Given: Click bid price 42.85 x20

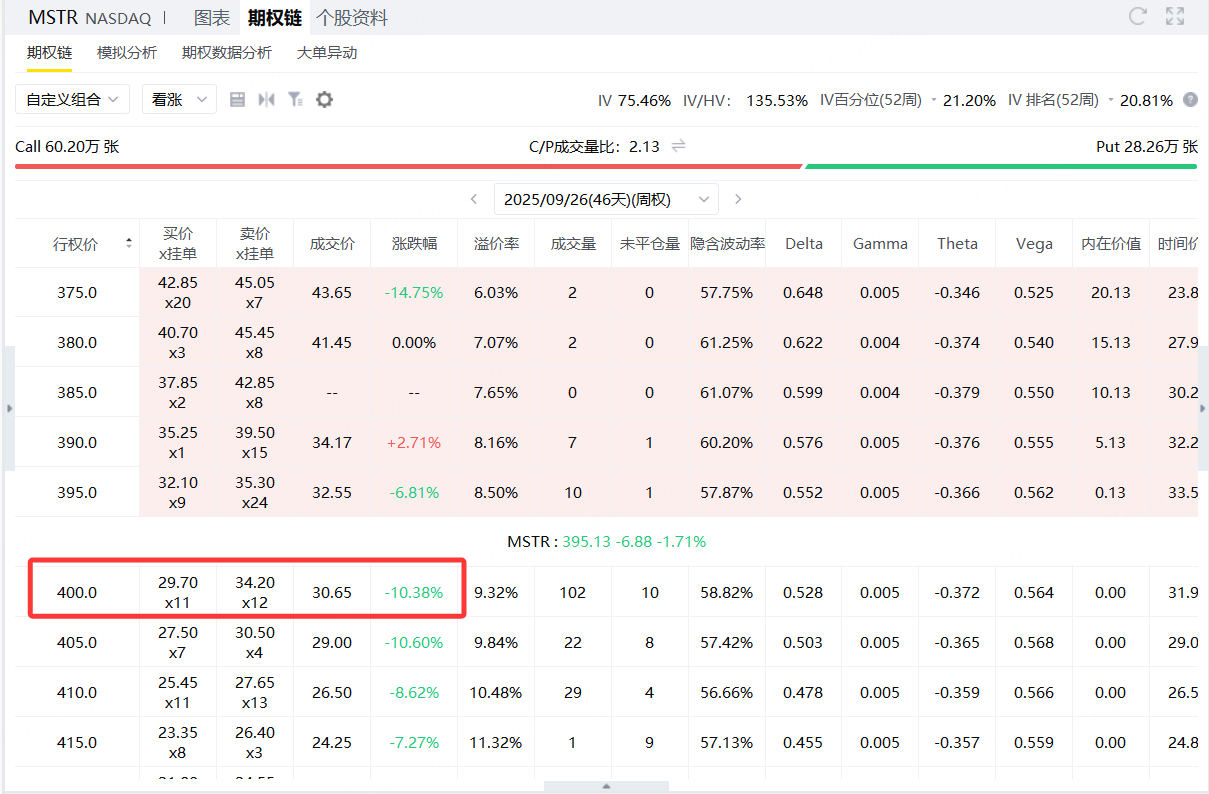Looking at the screenshot, I should (x=178, y=292).
